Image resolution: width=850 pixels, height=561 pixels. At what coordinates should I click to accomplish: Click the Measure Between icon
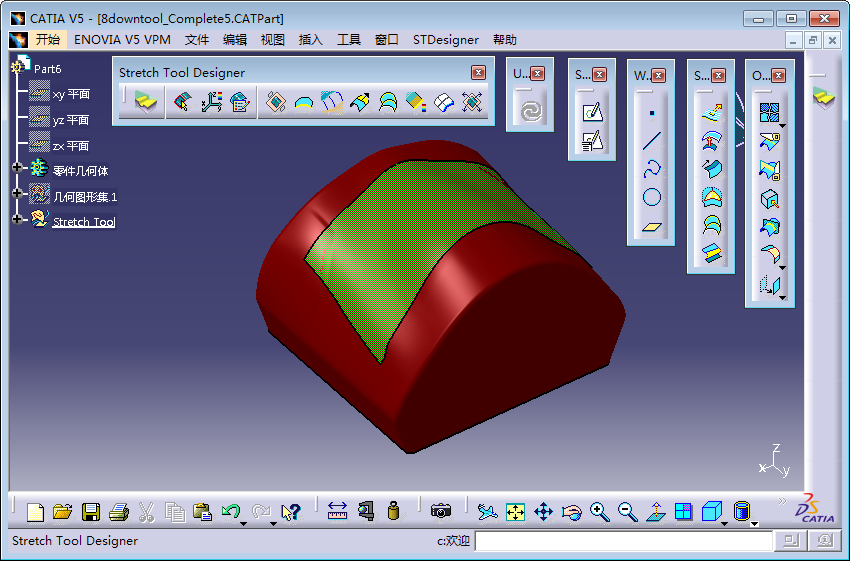click(337, 512)
